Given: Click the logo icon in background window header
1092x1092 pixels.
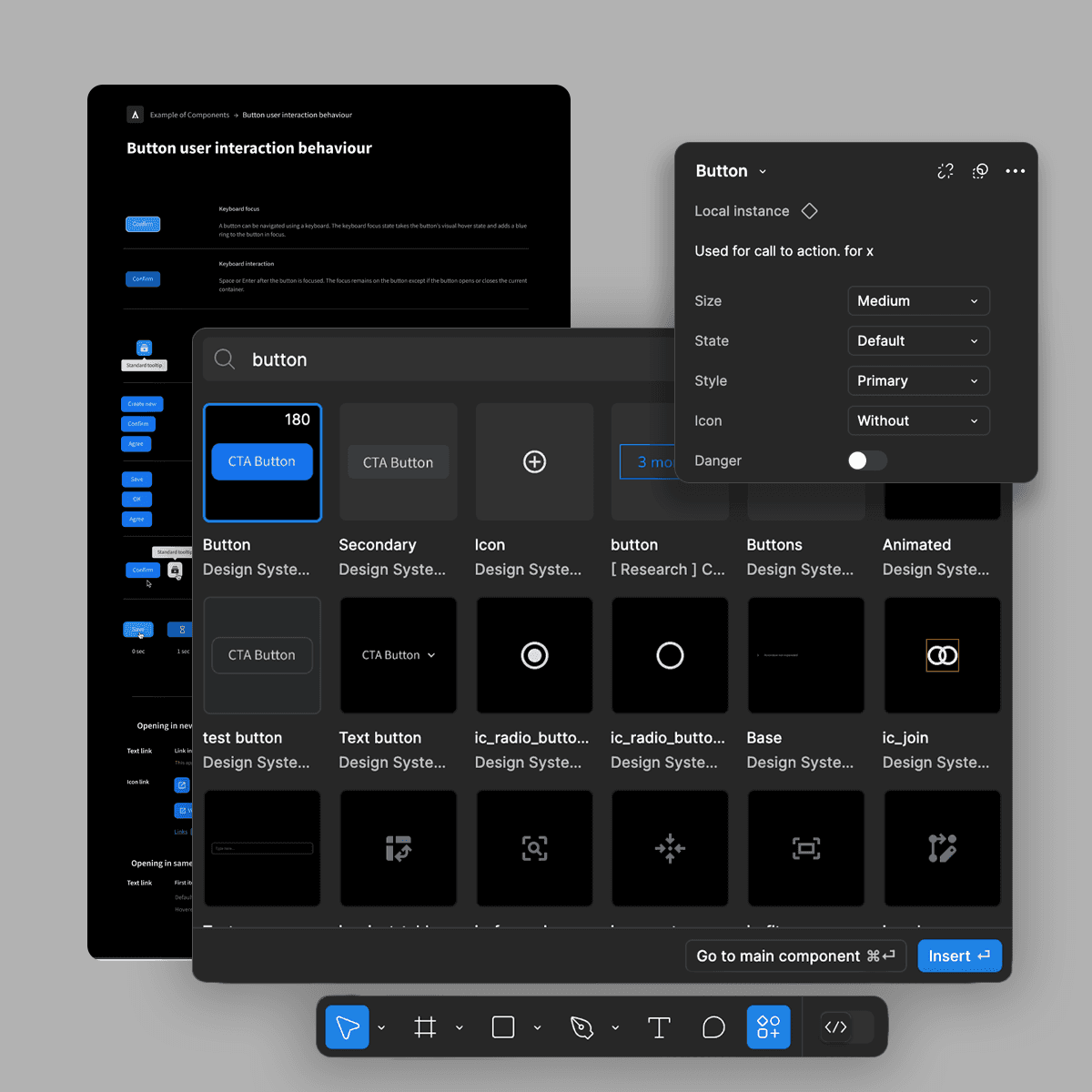Looking at the screenshot, I should click(135, 115).
